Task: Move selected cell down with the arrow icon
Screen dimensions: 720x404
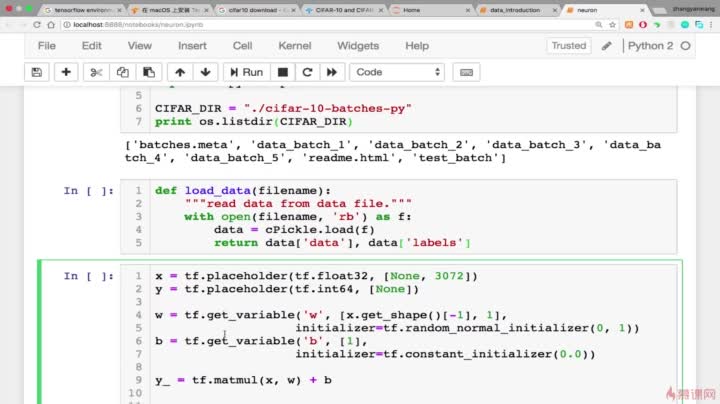Action: point(205,72)
